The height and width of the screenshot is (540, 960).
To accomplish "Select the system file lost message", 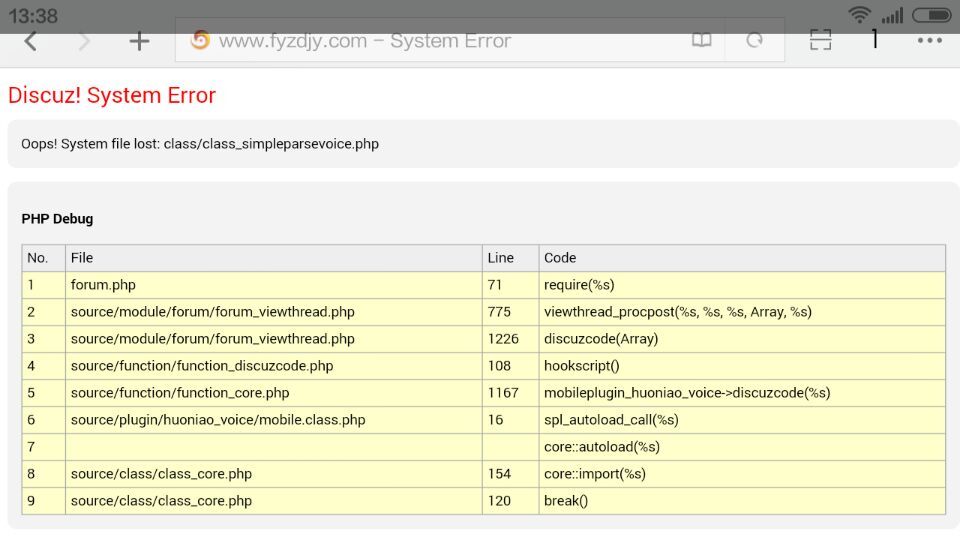I will 200,144.
